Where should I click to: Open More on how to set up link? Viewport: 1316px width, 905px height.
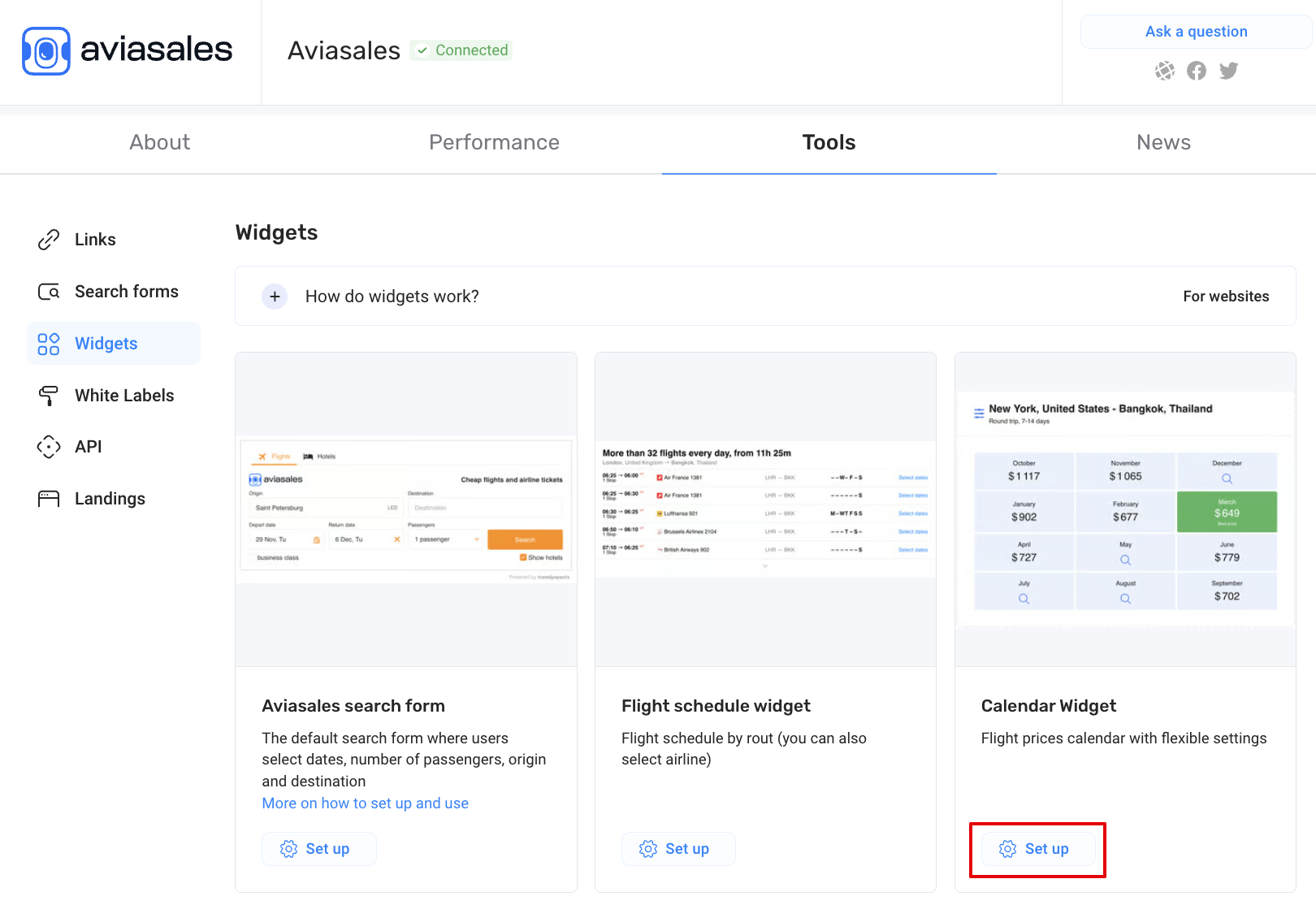point(366,803)
